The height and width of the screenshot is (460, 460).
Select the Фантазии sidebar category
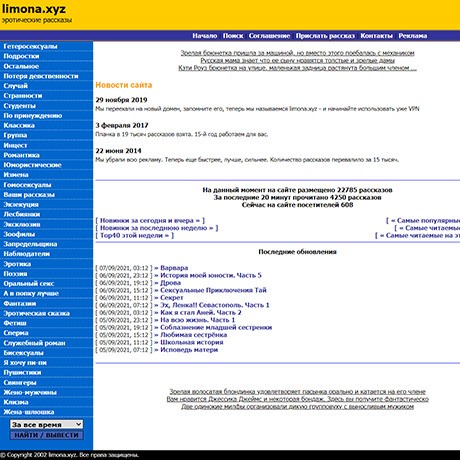20,303
